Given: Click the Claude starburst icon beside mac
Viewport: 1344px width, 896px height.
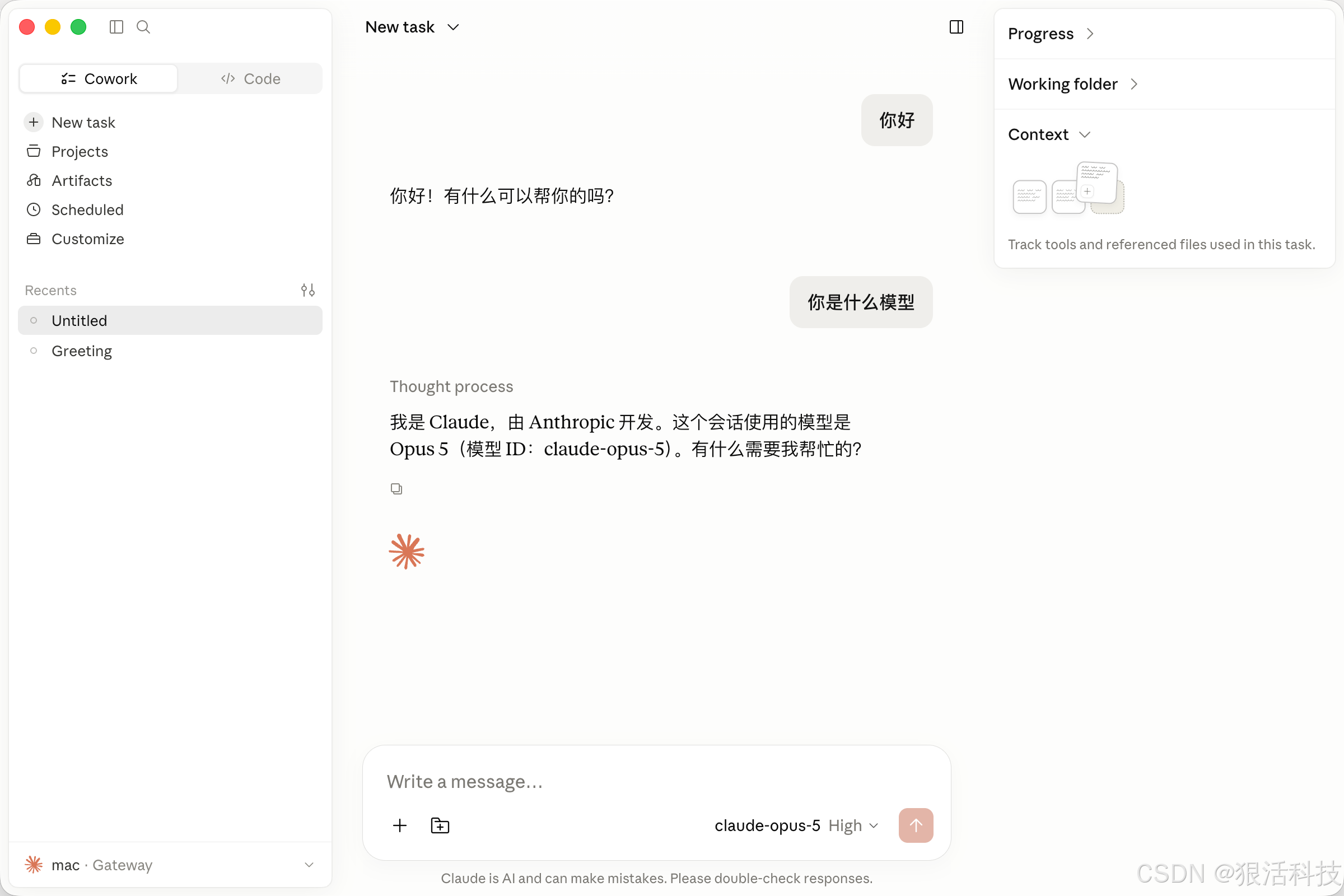Looking at the screenshot, I should [x=34, y=864].
